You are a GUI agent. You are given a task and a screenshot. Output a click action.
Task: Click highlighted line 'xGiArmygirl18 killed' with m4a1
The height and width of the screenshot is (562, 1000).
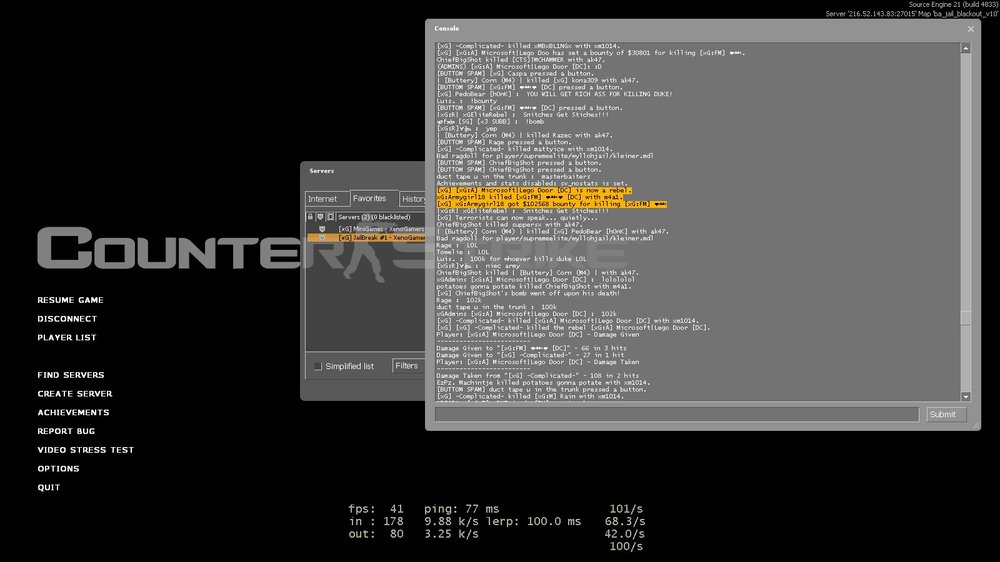529,197
